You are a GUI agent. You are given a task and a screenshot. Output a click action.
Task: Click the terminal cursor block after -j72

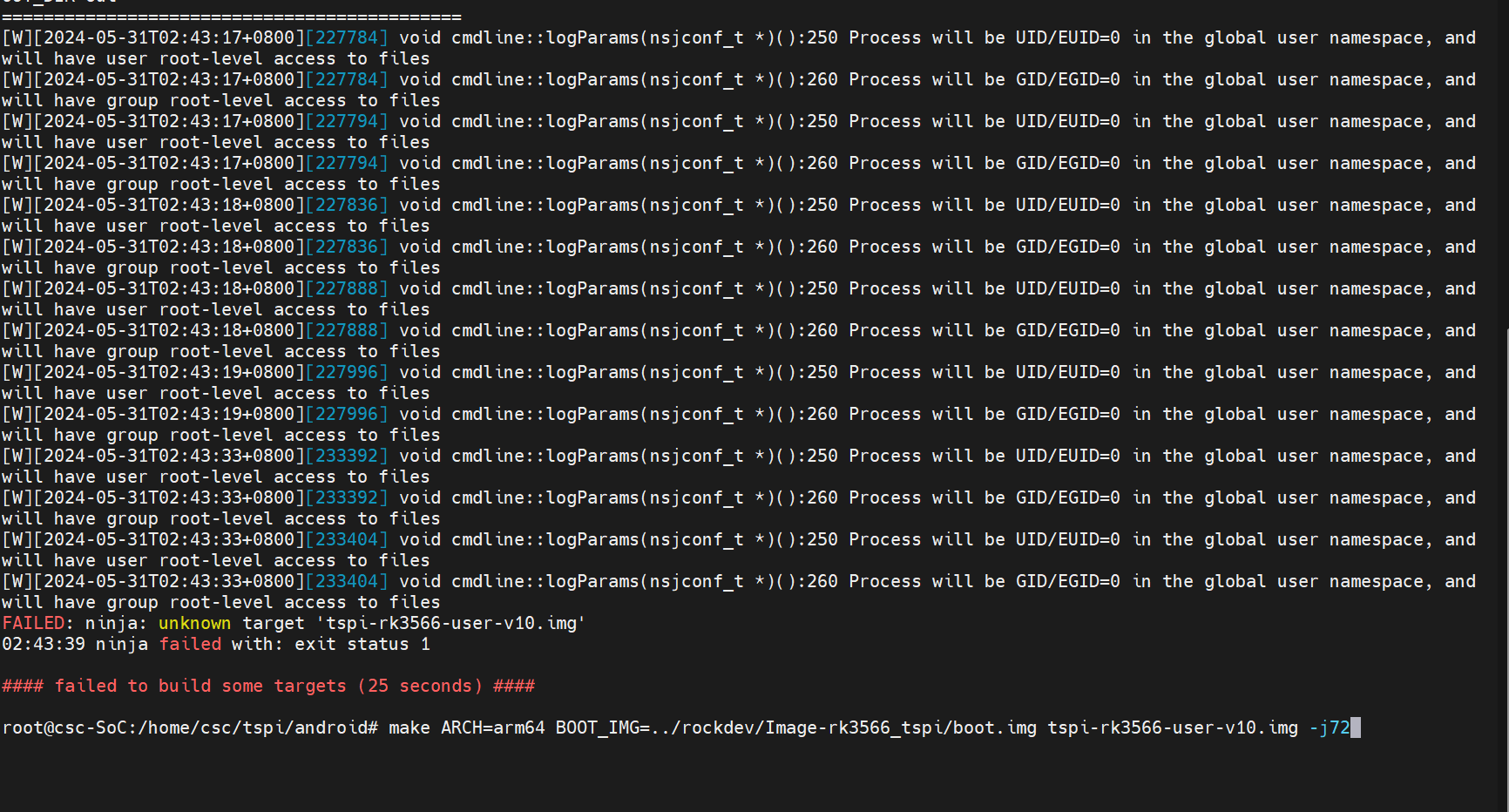tap(1356, 727)
